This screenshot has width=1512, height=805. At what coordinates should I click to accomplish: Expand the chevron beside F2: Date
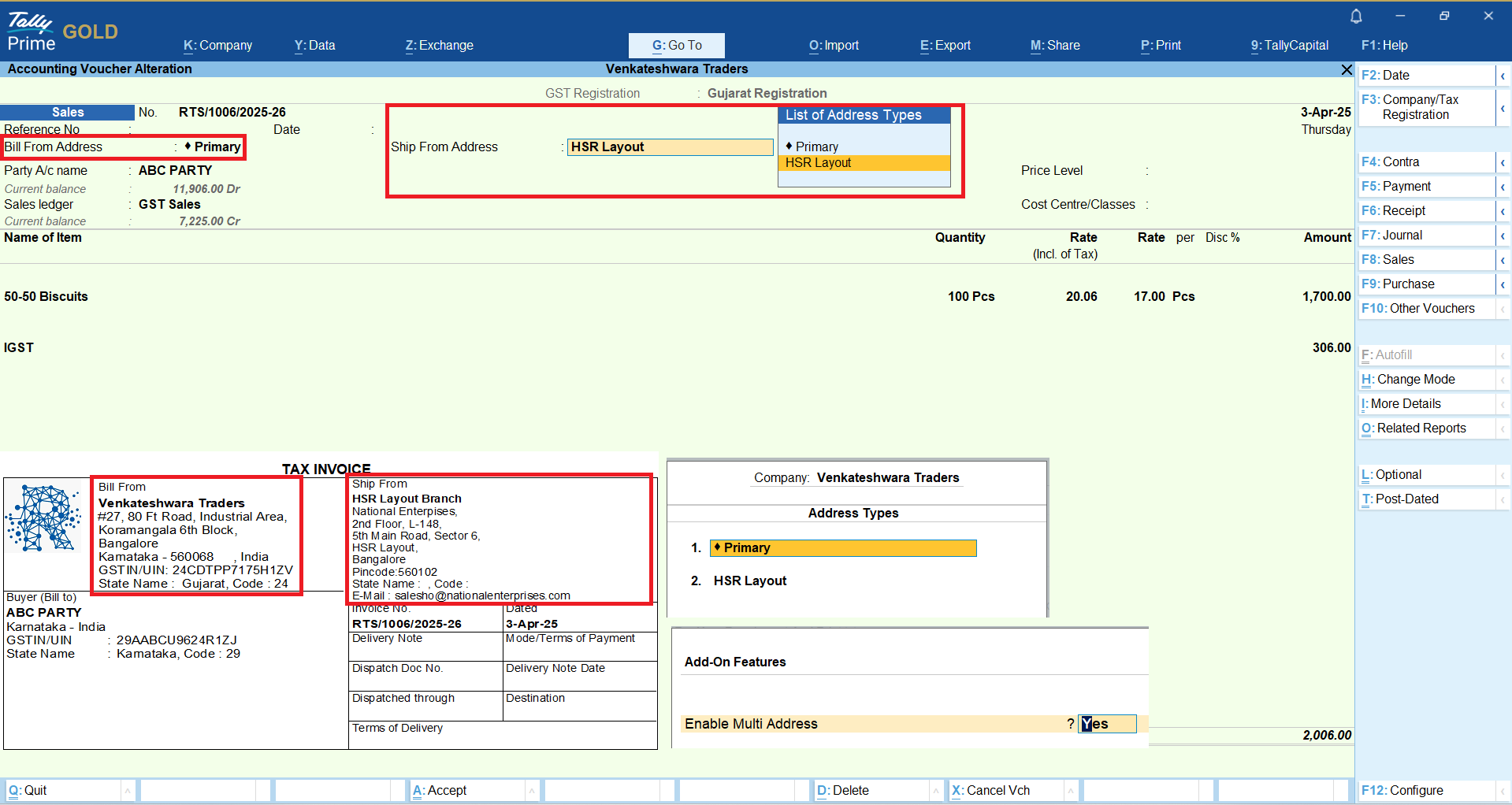(1503, 76)
